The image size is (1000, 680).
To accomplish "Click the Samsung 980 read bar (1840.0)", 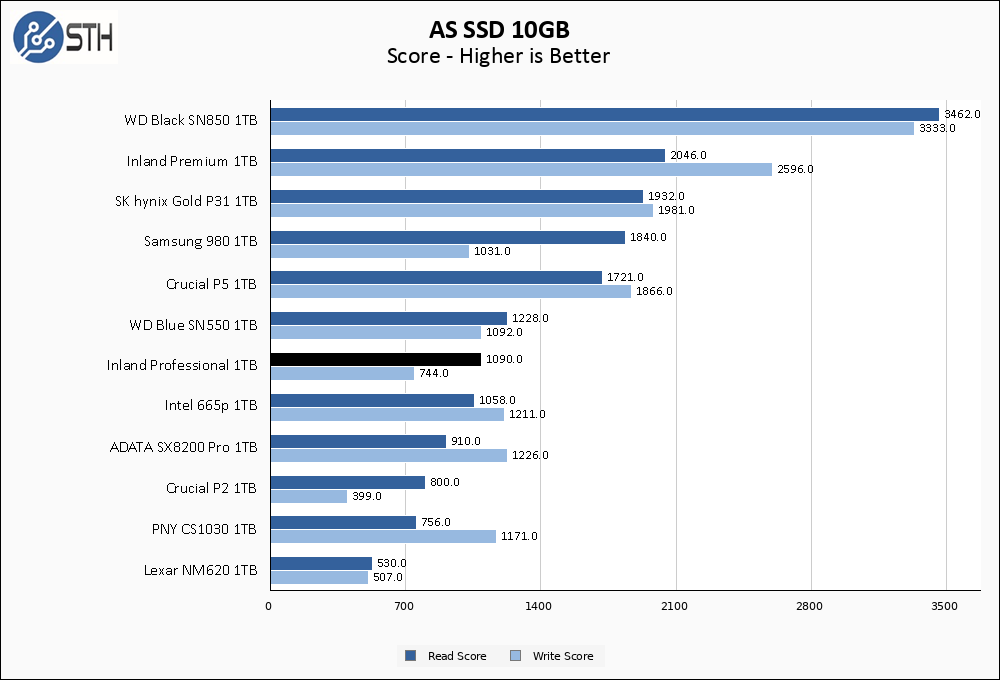I will click(x=448, y=237).
